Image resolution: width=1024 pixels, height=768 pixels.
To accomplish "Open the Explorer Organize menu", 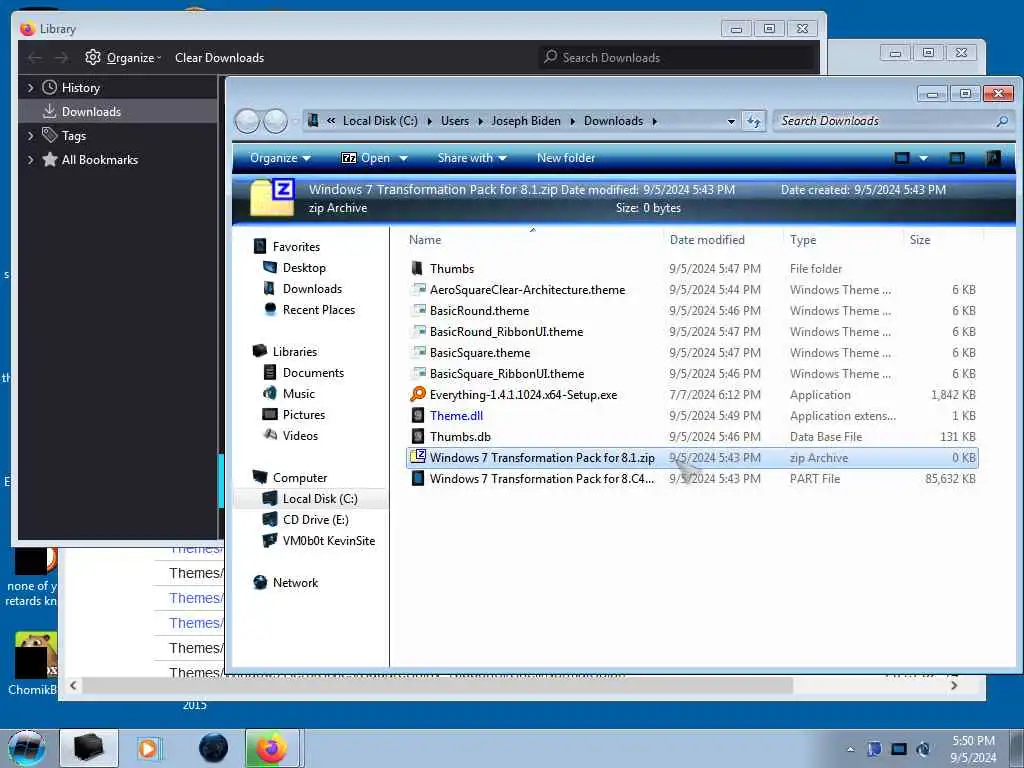I will click(x=280, y=158).
